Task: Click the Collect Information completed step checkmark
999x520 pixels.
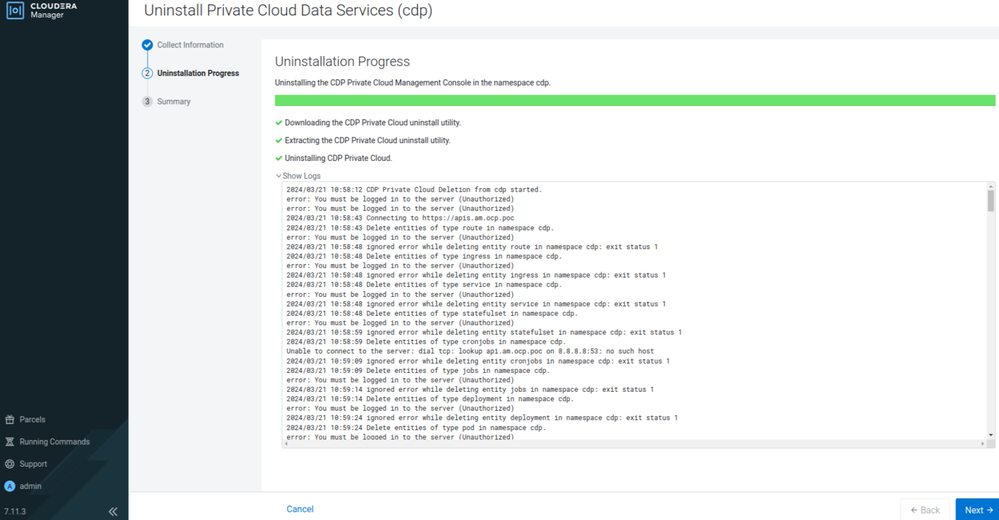Action: point(147,45)
